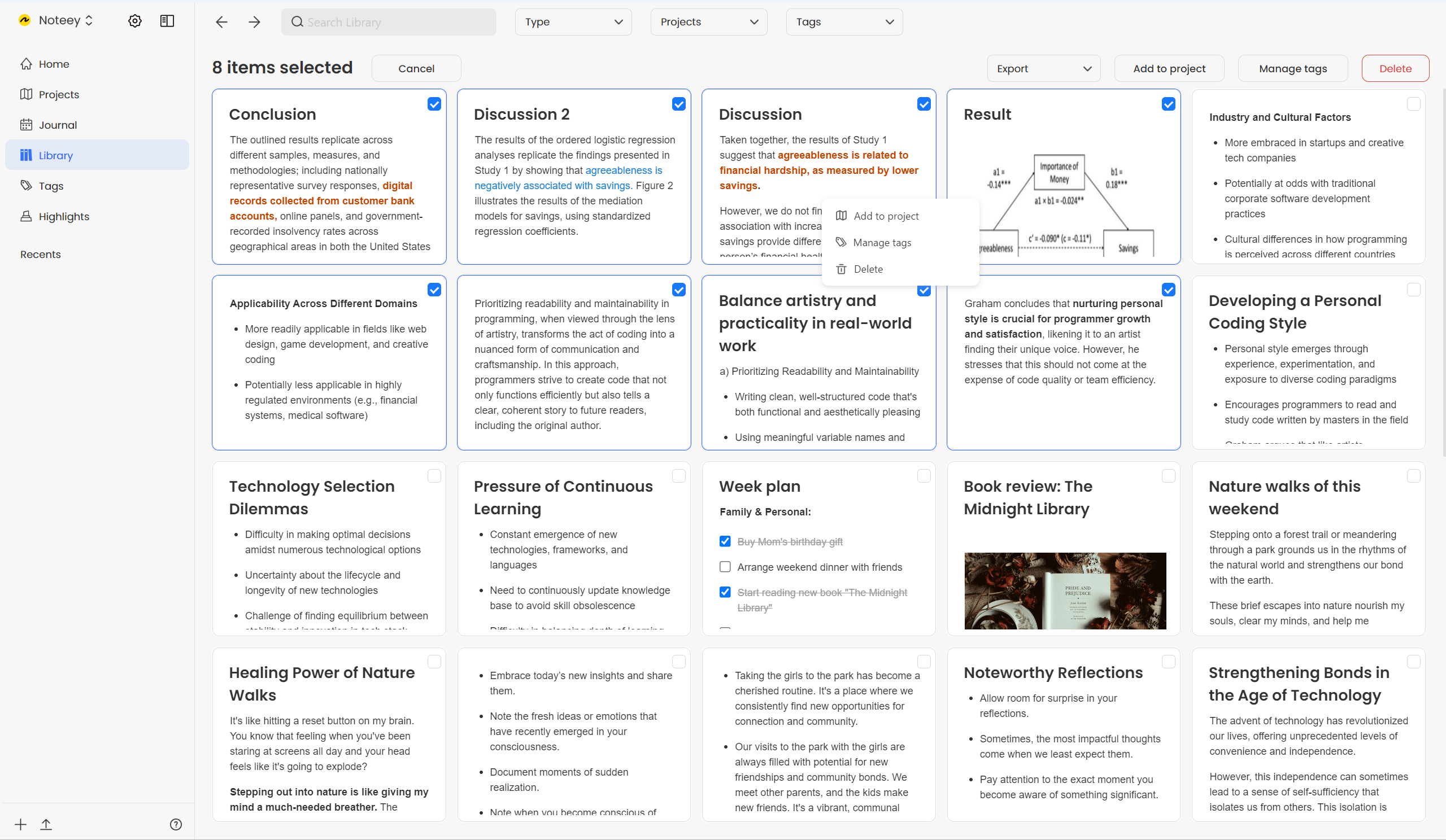Viewport: 1446px width, 840px height.
Task: Cancel the selection
Action: (x=416, y=68)
